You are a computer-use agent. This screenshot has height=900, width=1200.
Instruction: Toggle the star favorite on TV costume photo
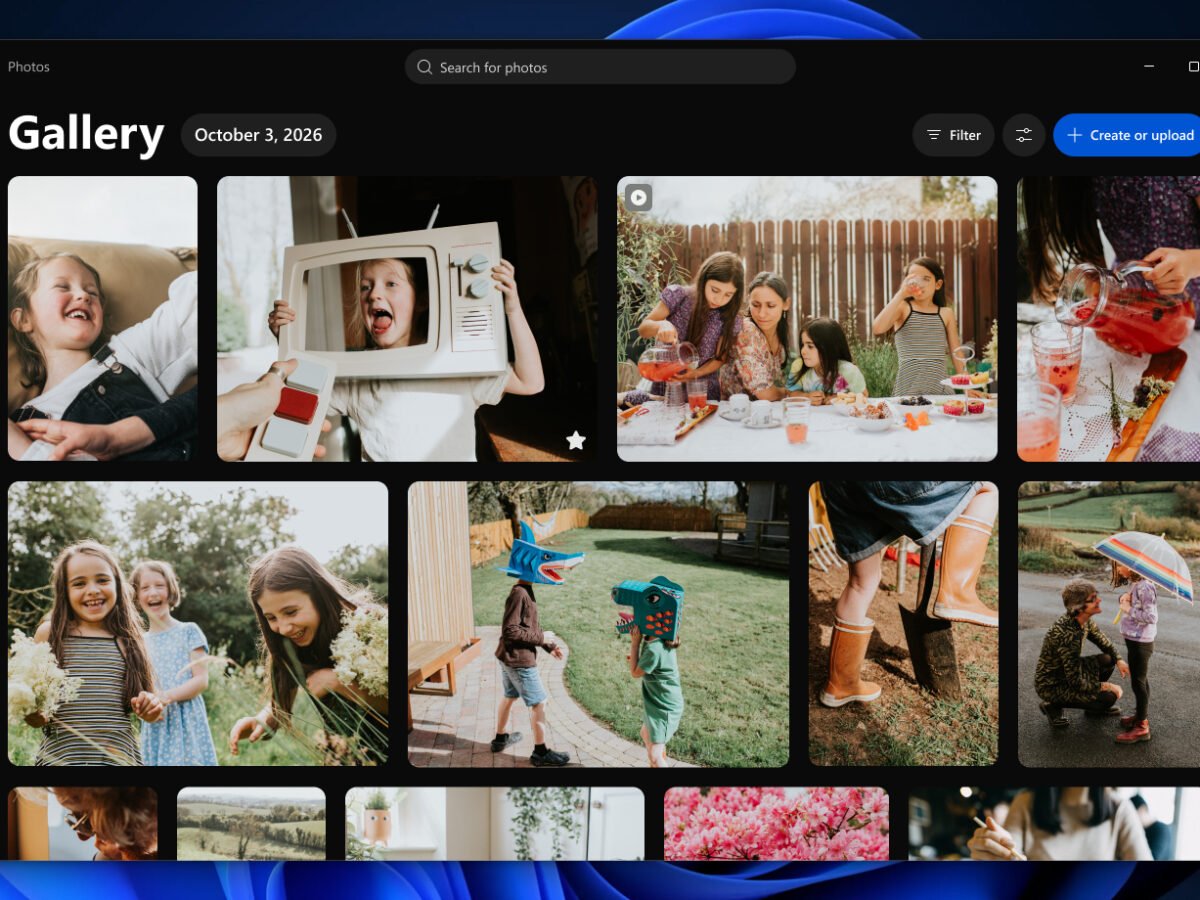tap(576, 440)
